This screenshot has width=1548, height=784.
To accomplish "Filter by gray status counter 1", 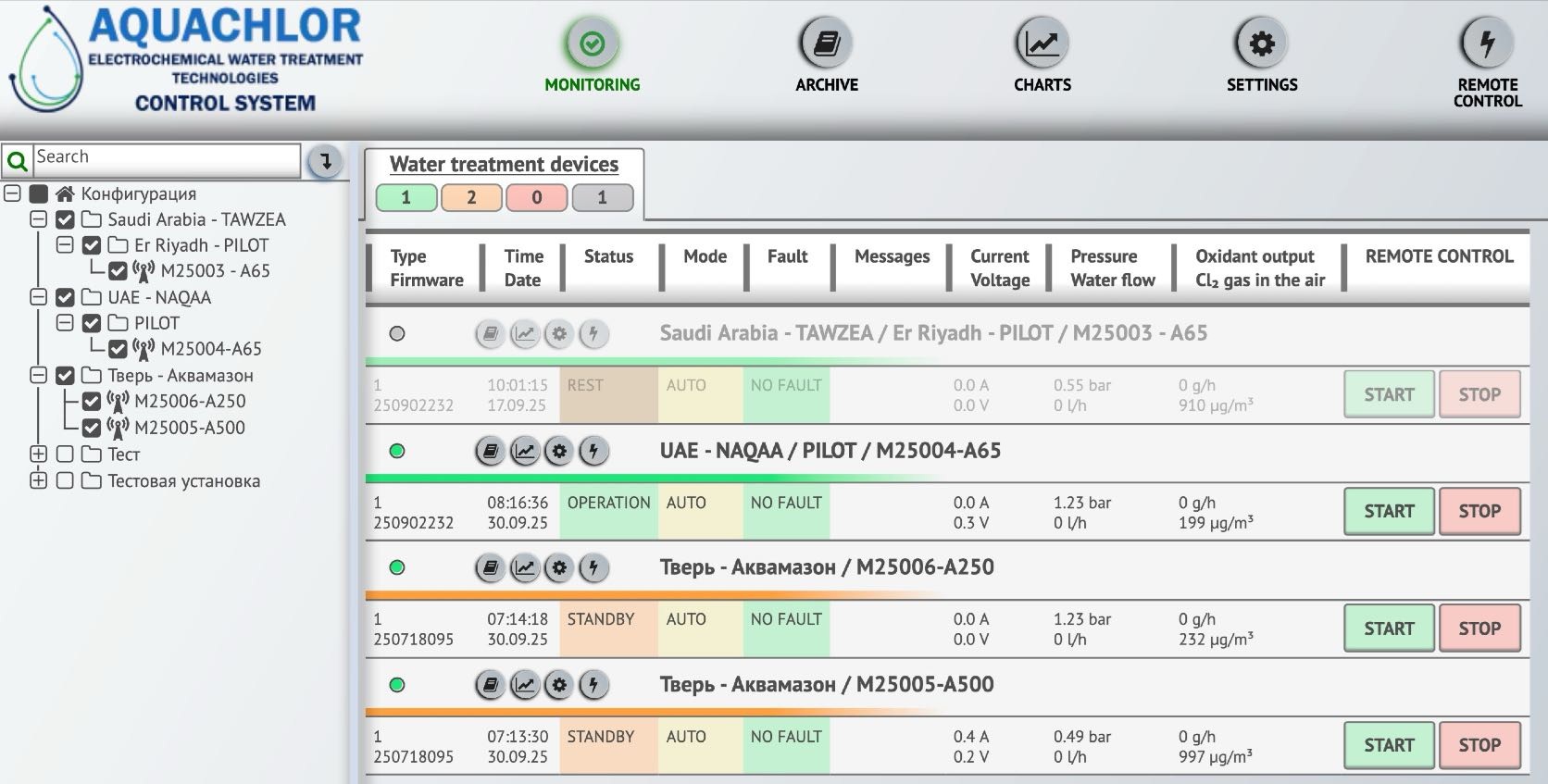I will pos(603,197).
